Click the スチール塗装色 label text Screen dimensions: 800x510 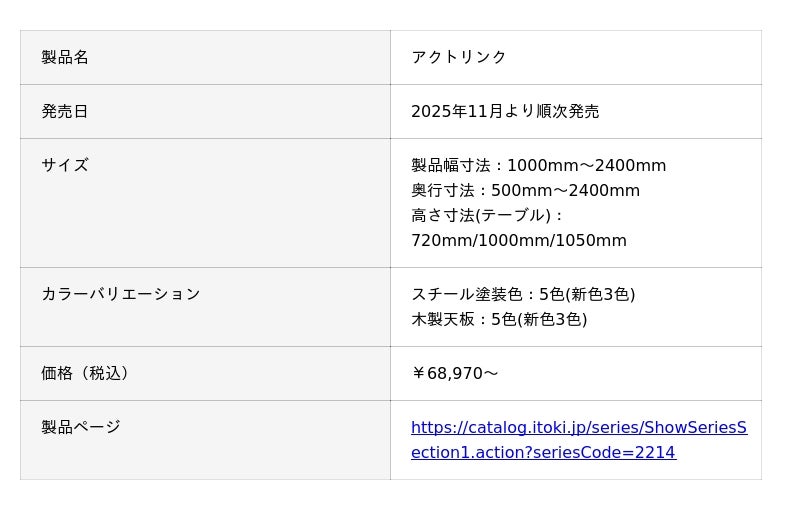pos(467,295)
